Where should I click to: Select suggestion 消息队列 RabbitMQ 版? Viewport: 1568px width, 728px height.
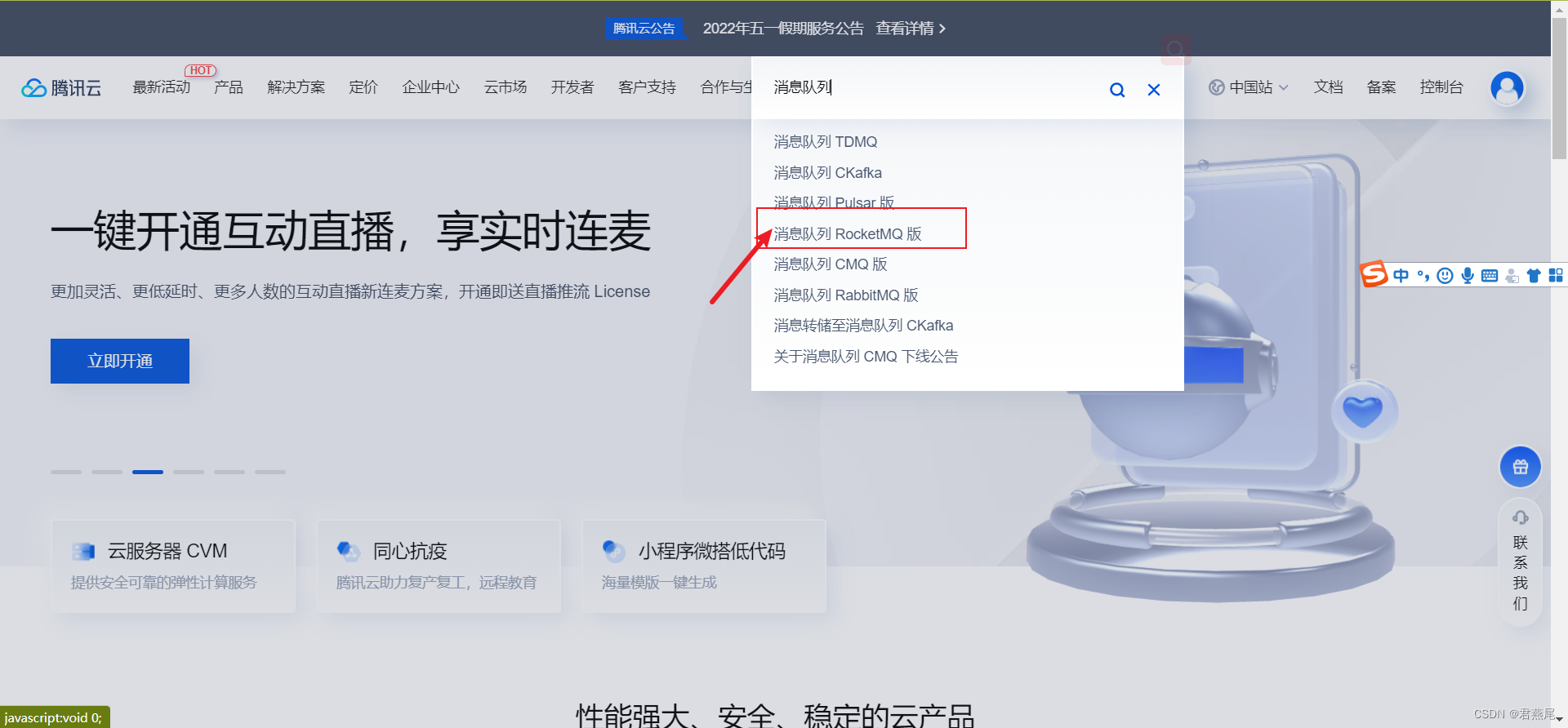point(846,295)
